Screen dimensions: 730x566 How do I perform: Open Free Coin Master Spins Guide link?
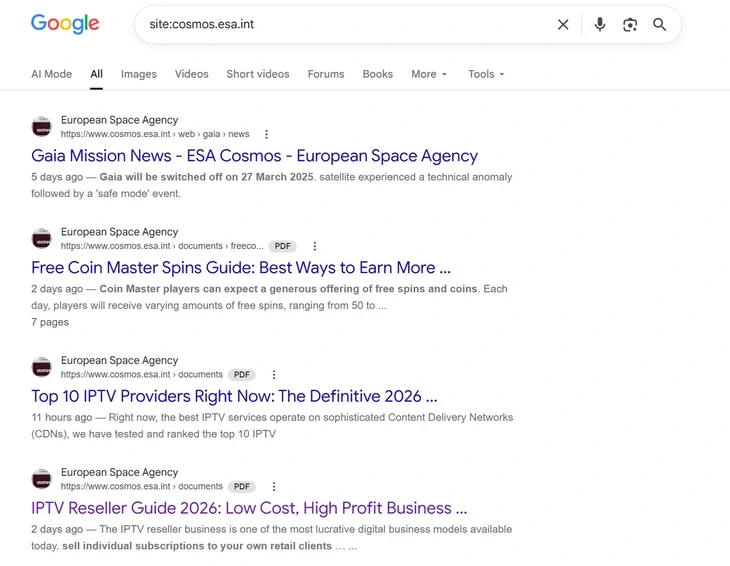[x=241, y=268]
